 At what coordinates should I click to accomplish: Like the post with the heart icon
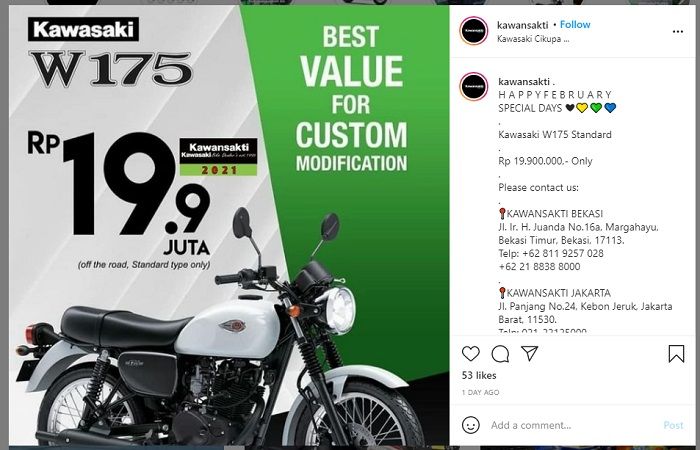pyautogui.click(x=471, y=354)
